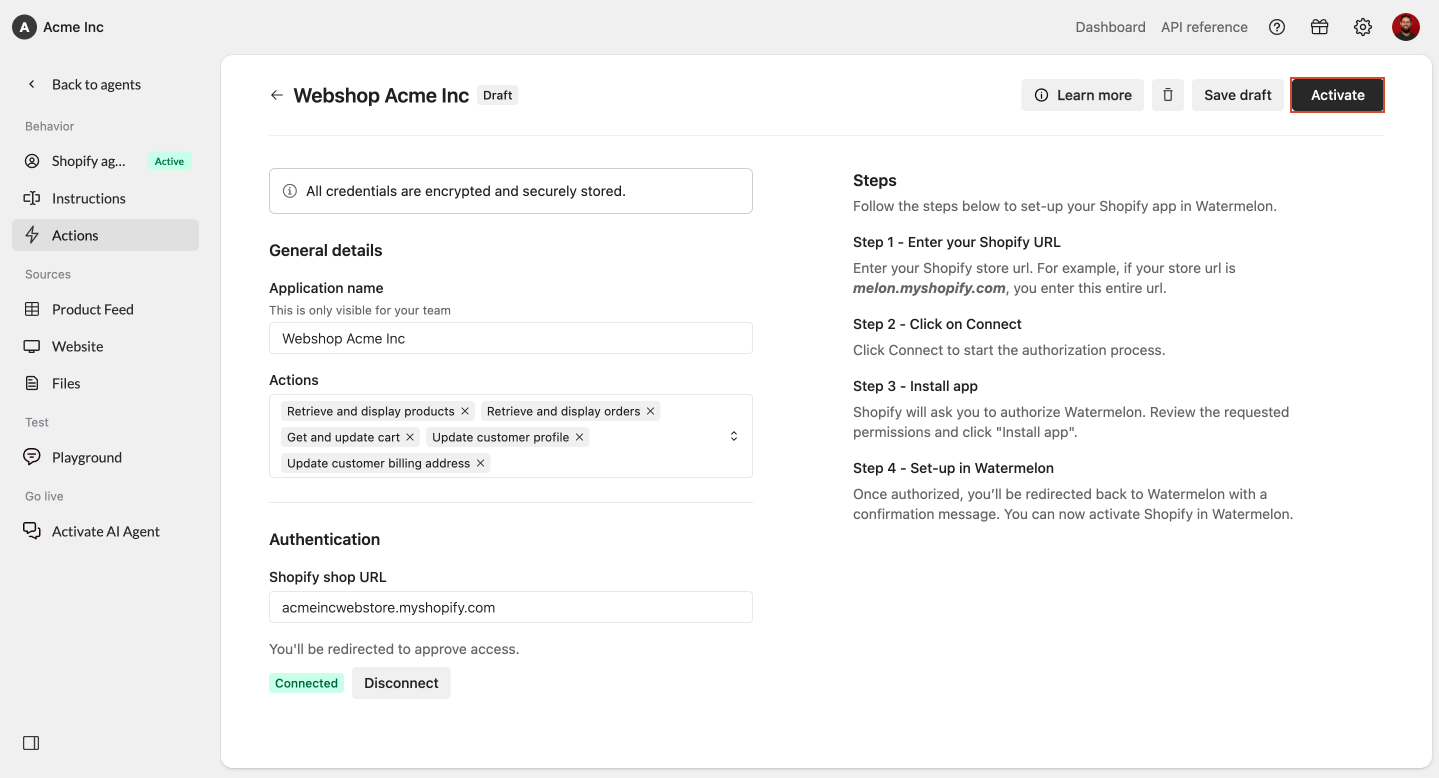This screenshot has width=1439, height=778.
Task: Click the Retrieve and display products label
Action: (x=371, y=411)
